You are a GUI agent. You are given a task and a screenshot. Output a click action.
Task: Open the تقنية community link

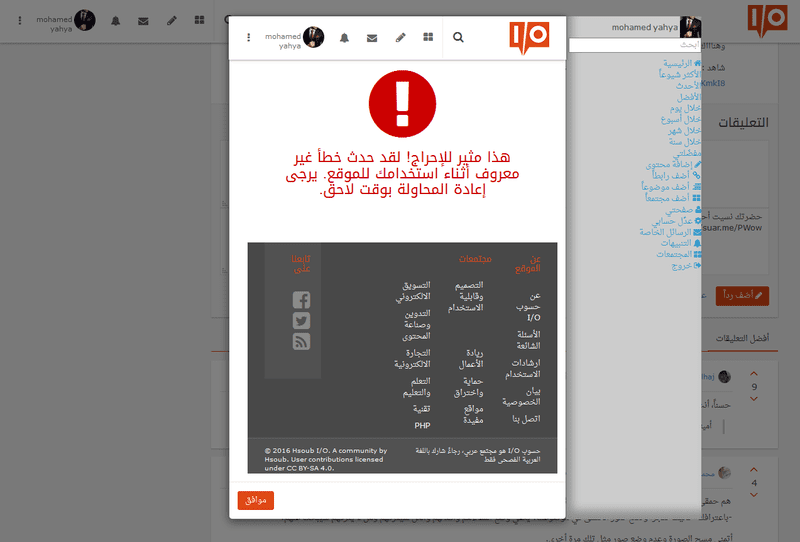(x=421, y=409)
